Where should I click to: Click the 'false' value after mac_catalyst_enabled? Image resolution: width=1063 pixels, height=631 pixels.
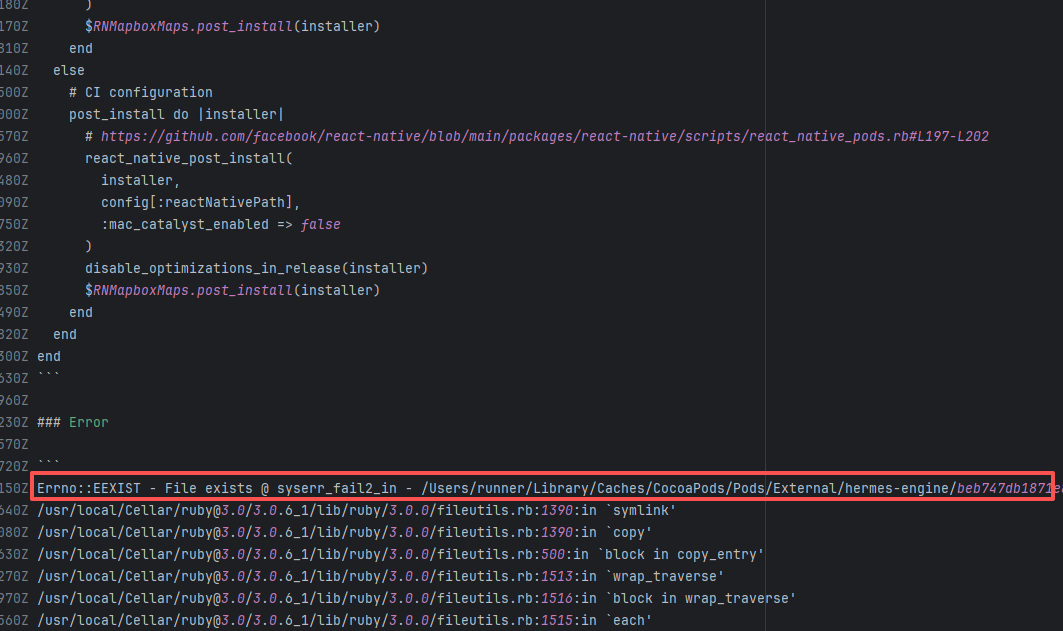pyautogui.click(x=320, y=224)
